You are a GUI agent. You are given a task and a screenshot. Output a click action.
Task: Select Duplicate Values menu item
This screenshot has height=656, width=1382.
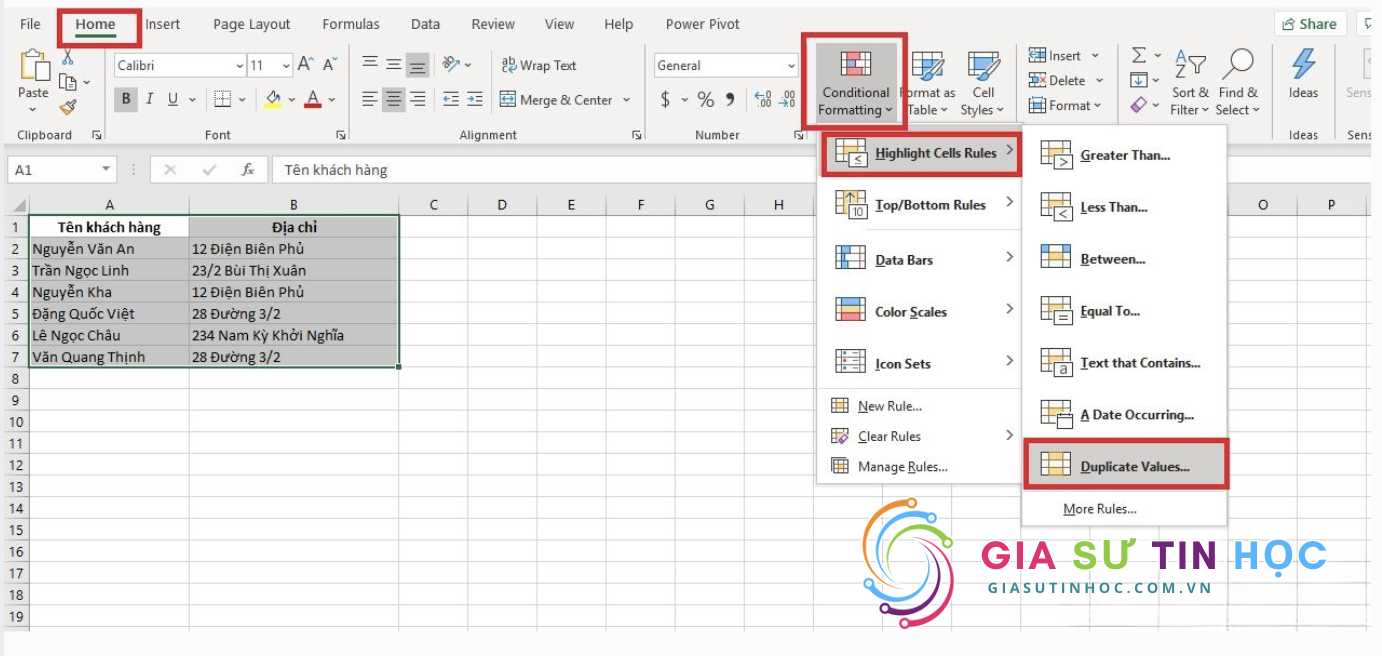click(x=1126, y=466)
